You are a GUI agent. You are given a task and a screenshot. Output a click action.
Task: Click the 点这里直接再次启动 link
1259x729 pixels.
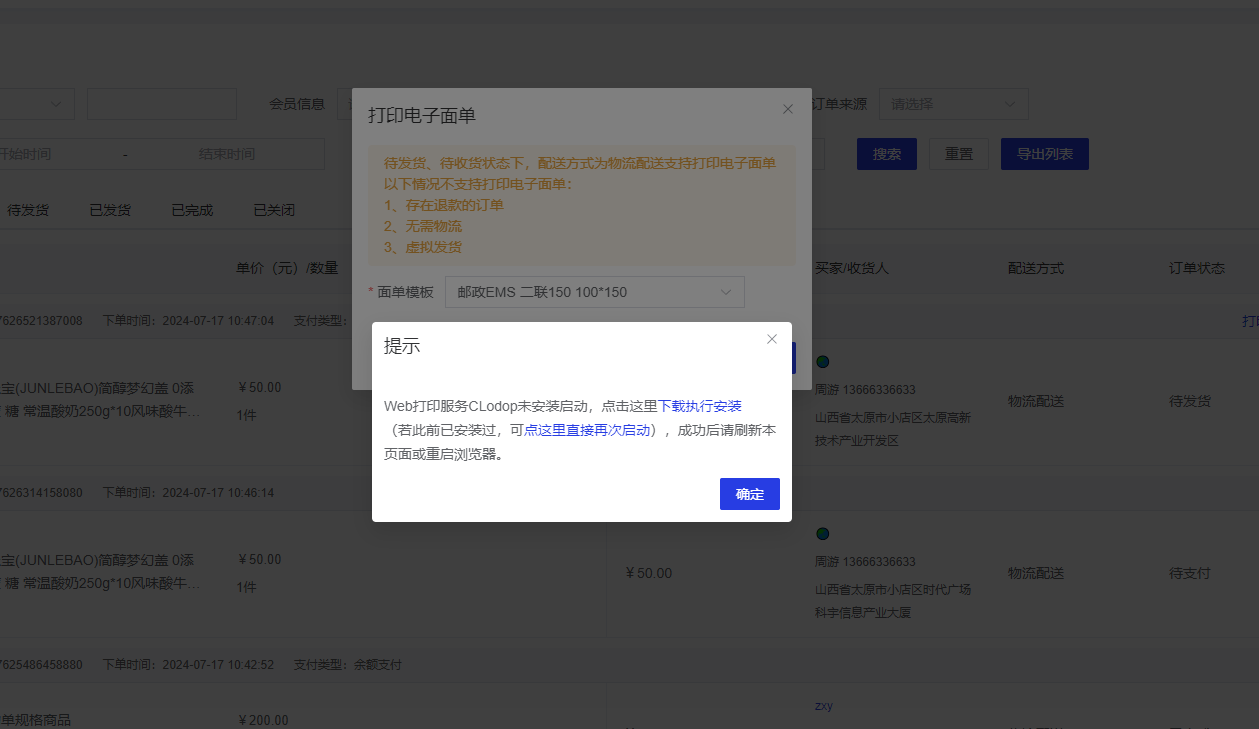[x=587, y=430]
